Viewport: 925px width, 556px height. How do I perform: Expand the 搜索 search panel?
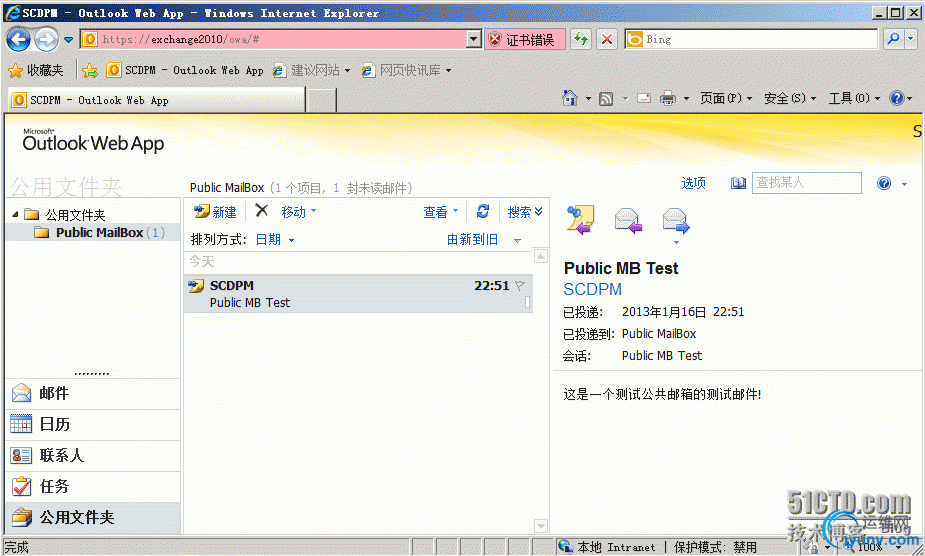point(524,212)
